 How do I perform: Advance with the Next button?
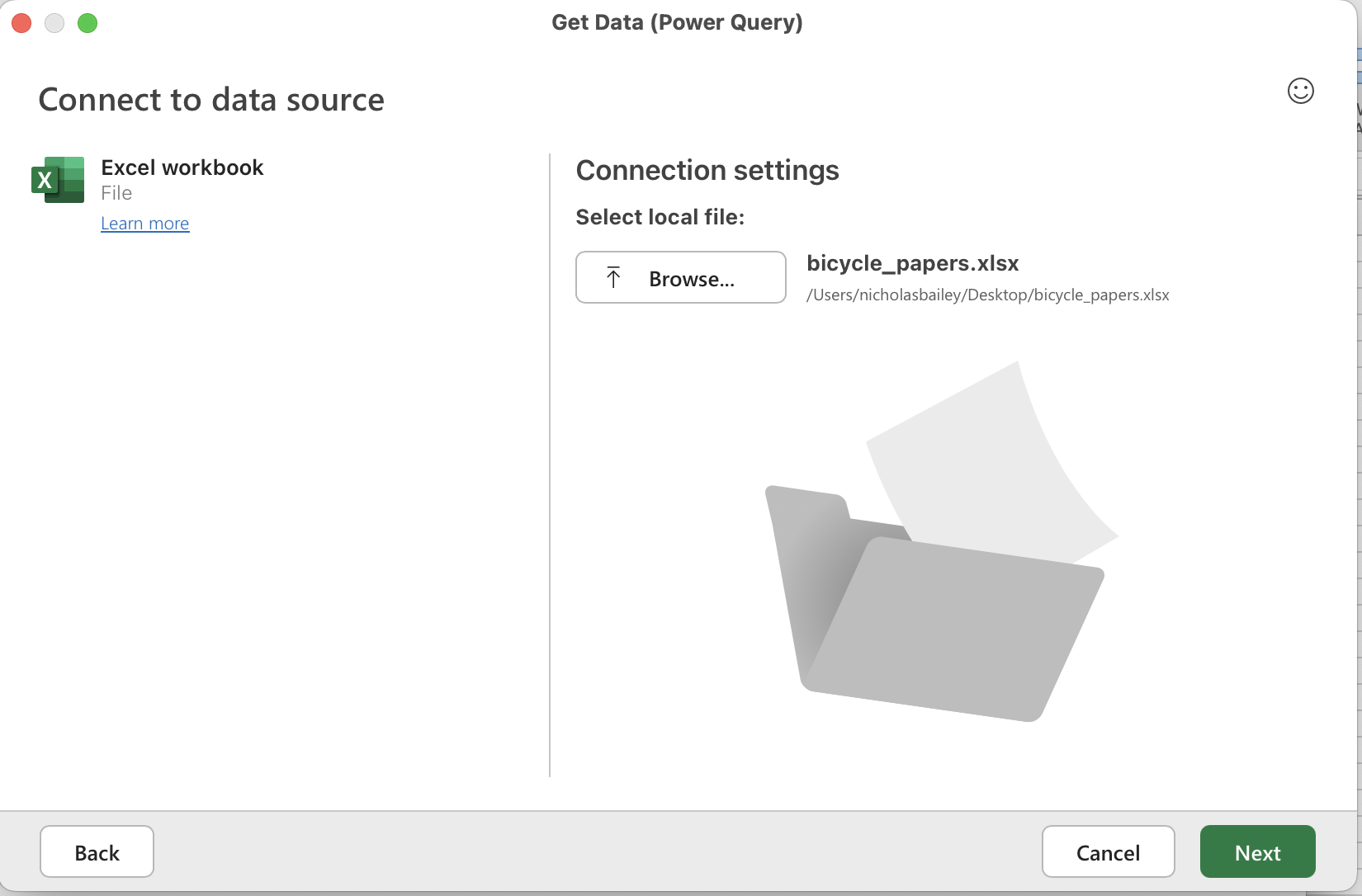coord(1257,851)
